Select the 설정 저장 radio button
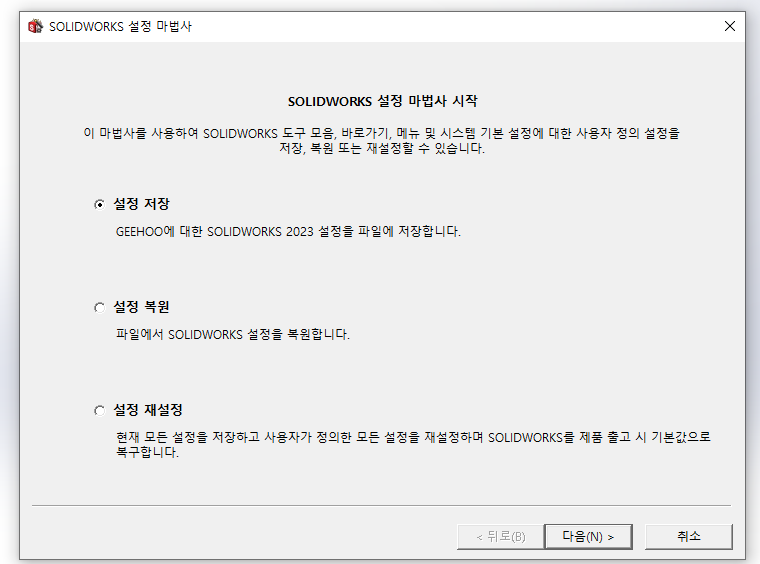The image size is (760, 564). click(99, 204)
